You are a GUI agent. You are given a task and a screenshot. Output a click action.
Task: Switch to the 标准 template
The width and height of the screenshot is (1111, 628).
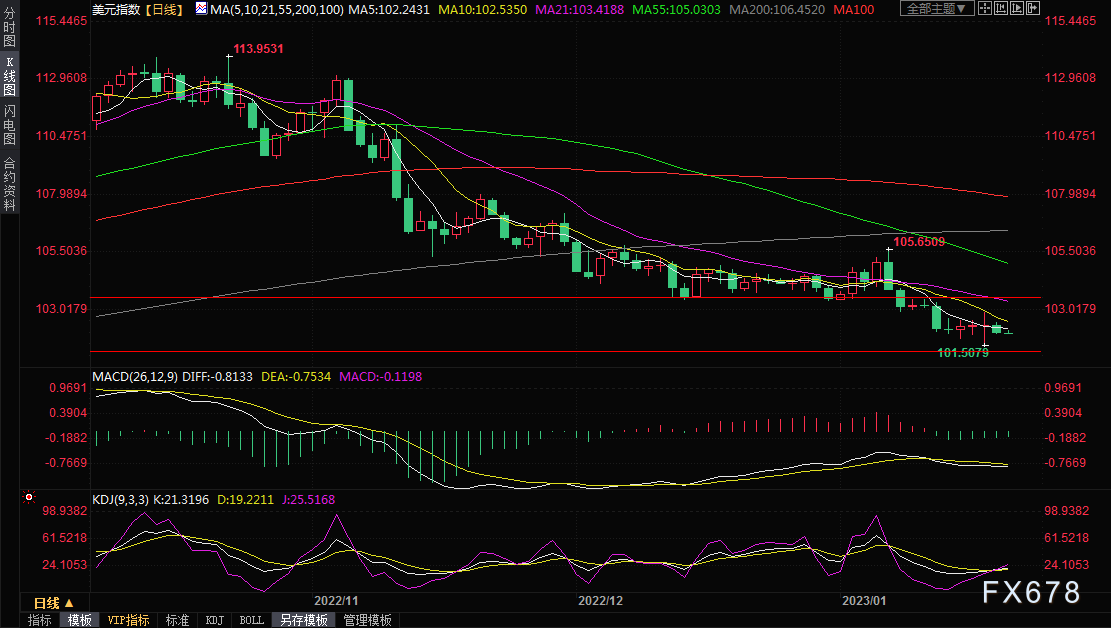click(177, 620)
